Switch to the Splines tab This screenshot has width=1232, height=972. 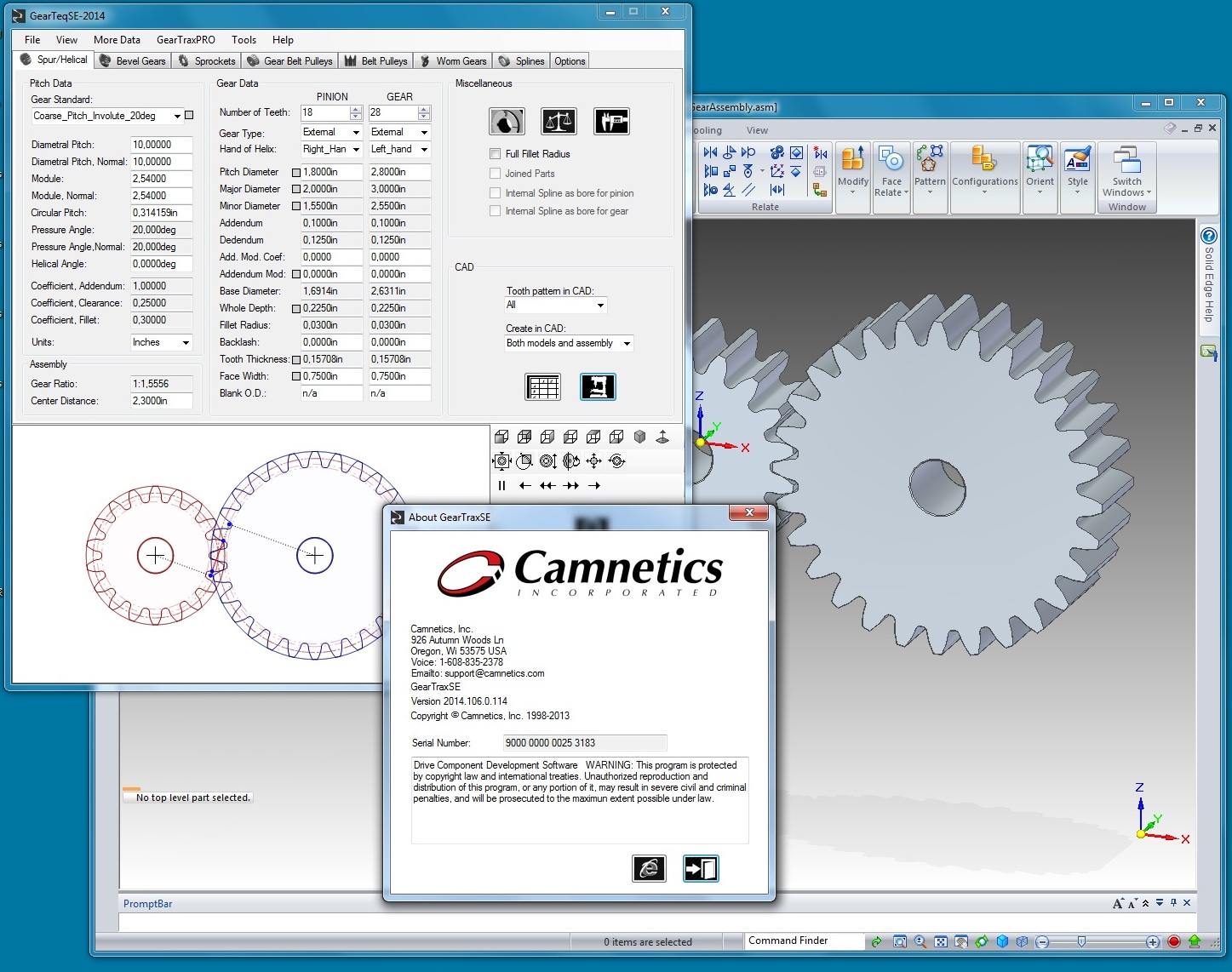(x=522, y=61)
